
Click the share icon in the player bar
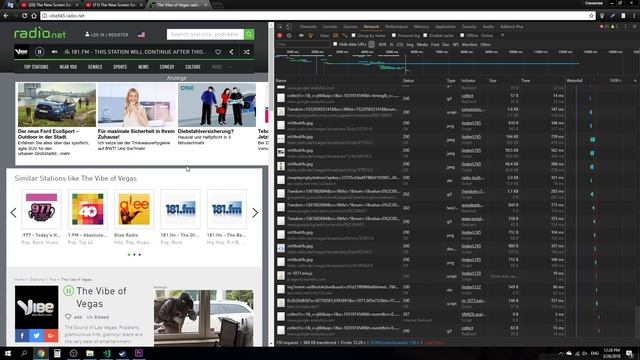click(231, 52)
